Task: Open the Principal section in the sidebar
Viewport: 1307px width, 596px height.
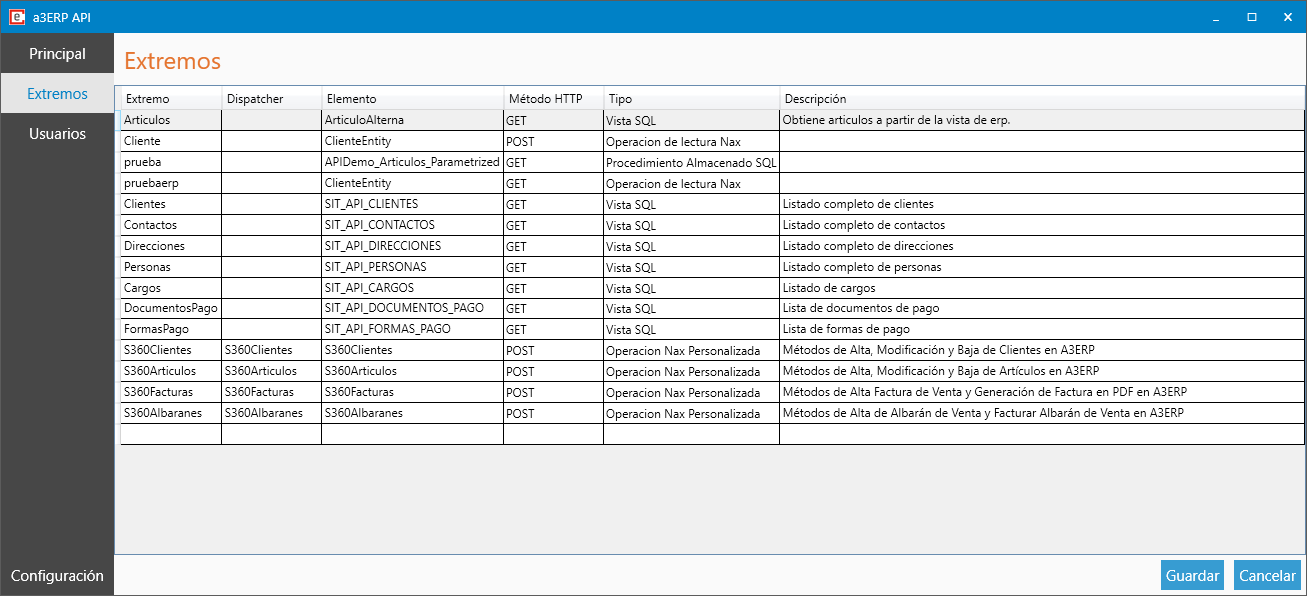Action: (x=57, y=54)
